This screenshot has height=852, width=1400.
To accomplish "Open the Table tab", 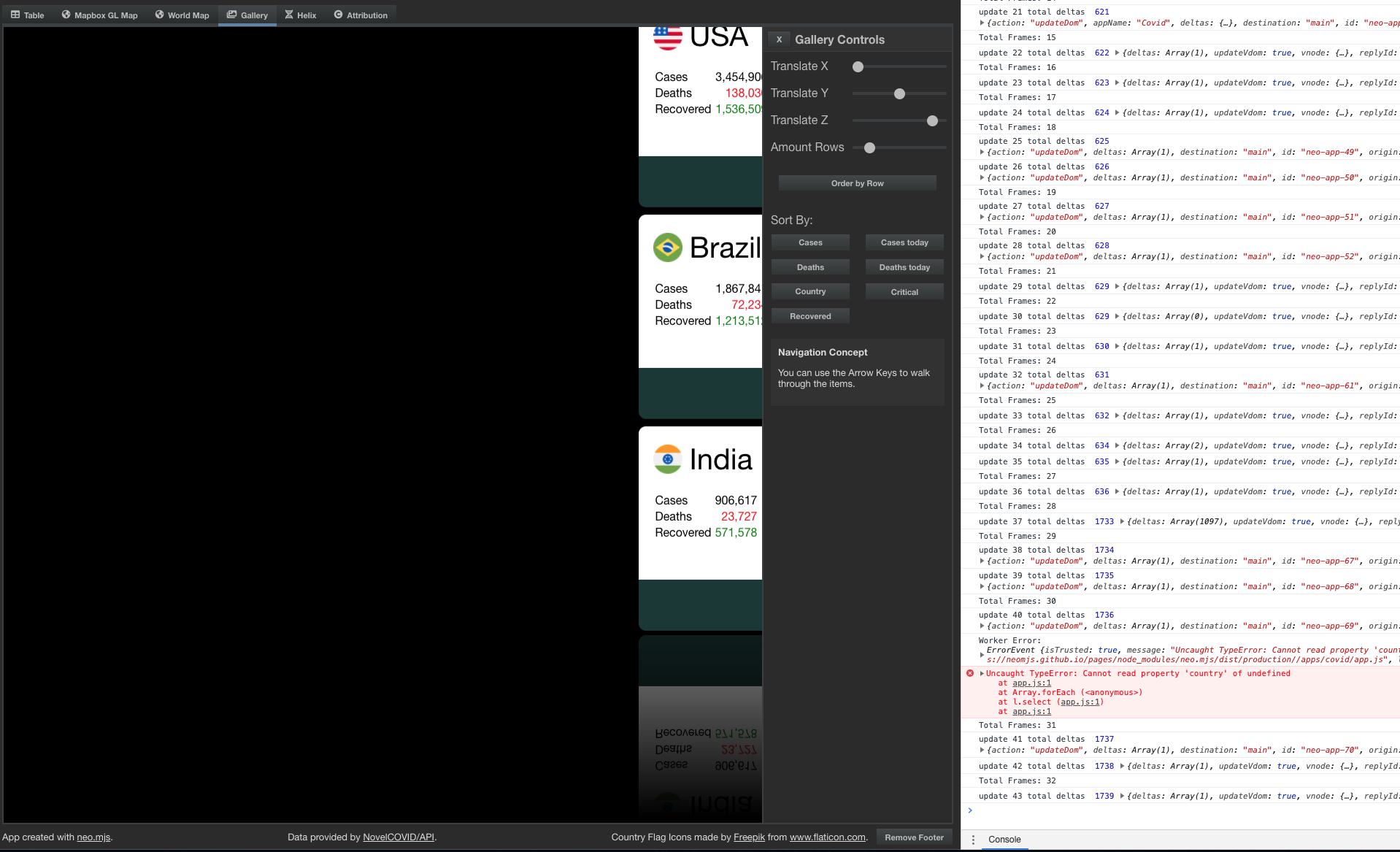I will click(28, 15).
